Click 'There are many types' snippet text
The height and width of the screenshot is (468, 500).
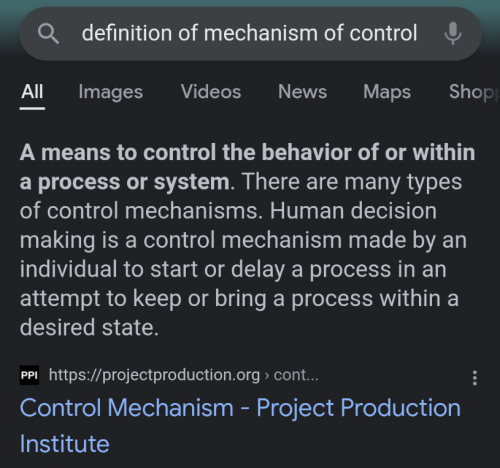pyautogui.click(x=352, y=182)
